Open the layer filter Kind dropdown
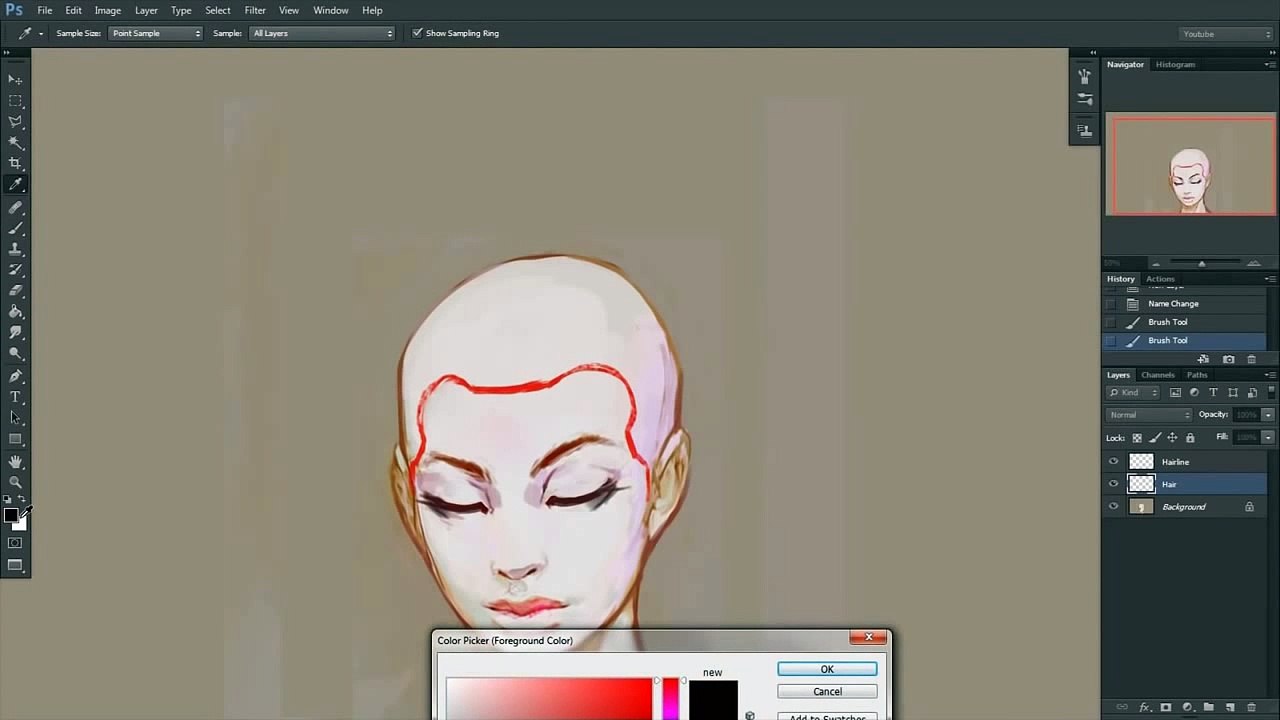 pos(1133,393)
